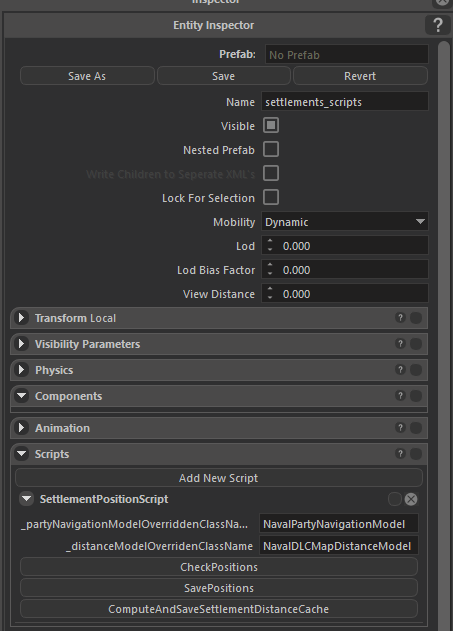This screenshot has width=453, height=631.
Task: Toggle round indicator on Physics header
Action: click(x=416, y=370)
